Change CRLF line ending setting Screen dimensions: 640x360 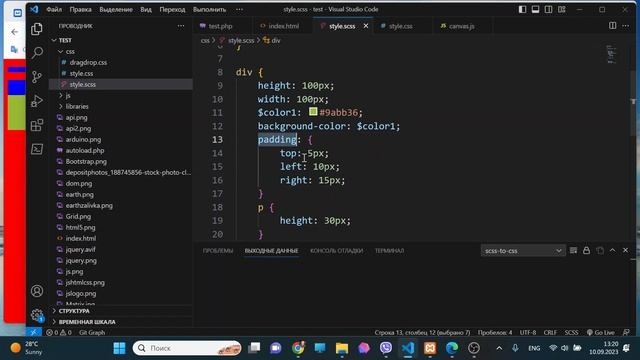[x=550, y=333]
